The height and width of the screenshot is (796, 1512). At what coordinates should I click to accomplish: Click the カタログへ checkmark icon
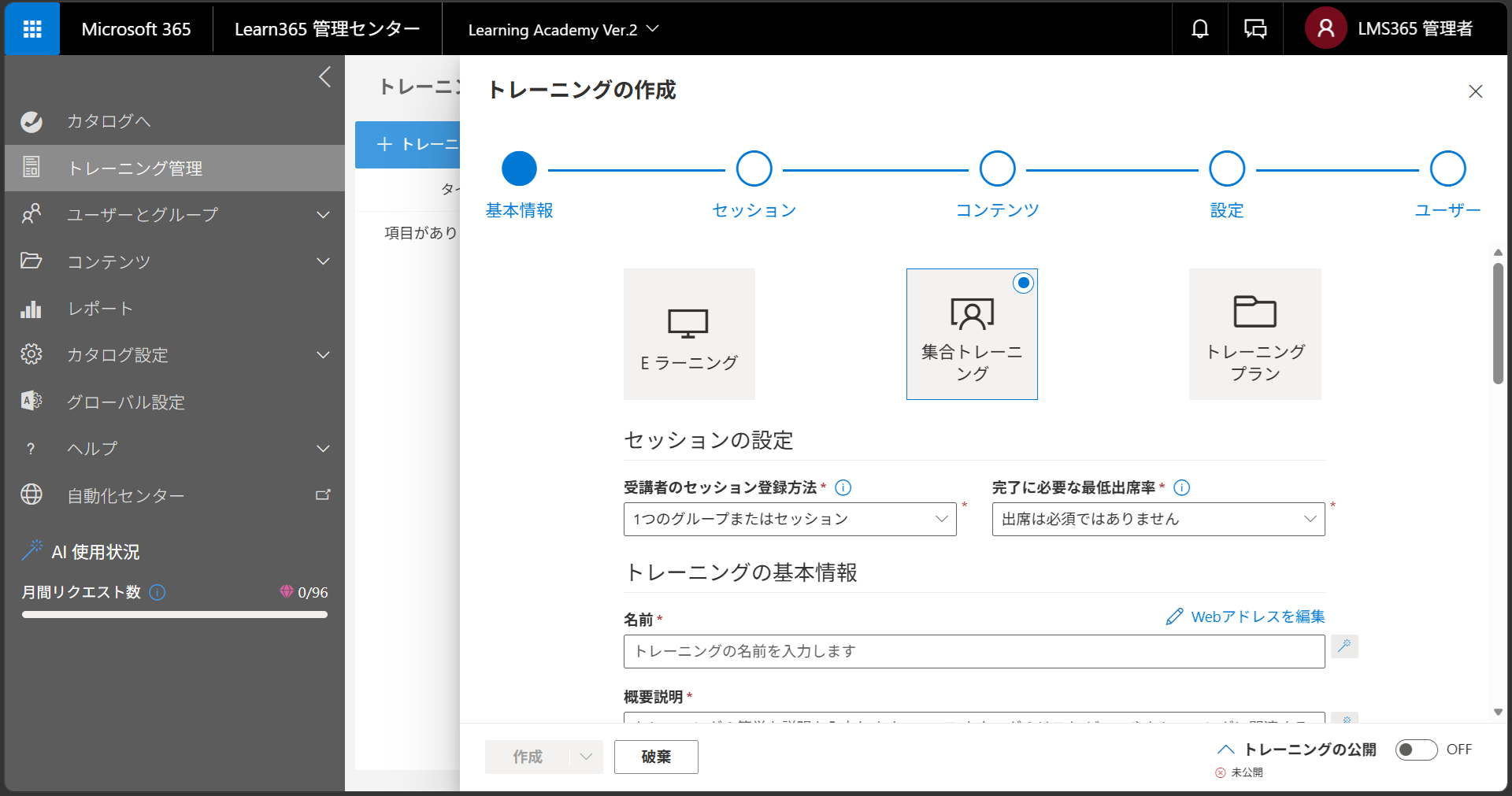click(x=31, y=121)
